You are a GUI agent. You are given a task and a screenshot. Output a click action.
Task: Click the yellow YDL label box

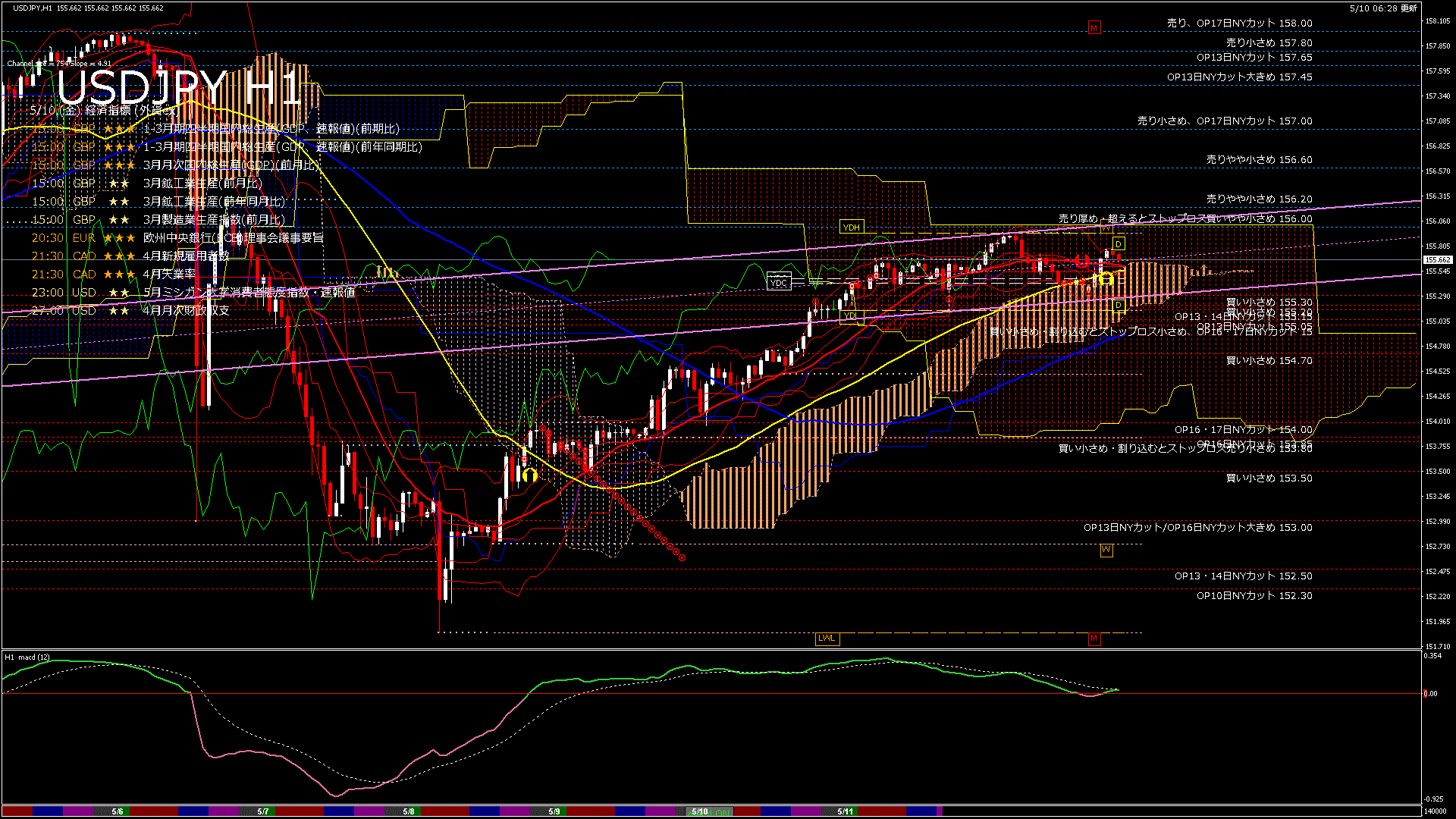850,315
